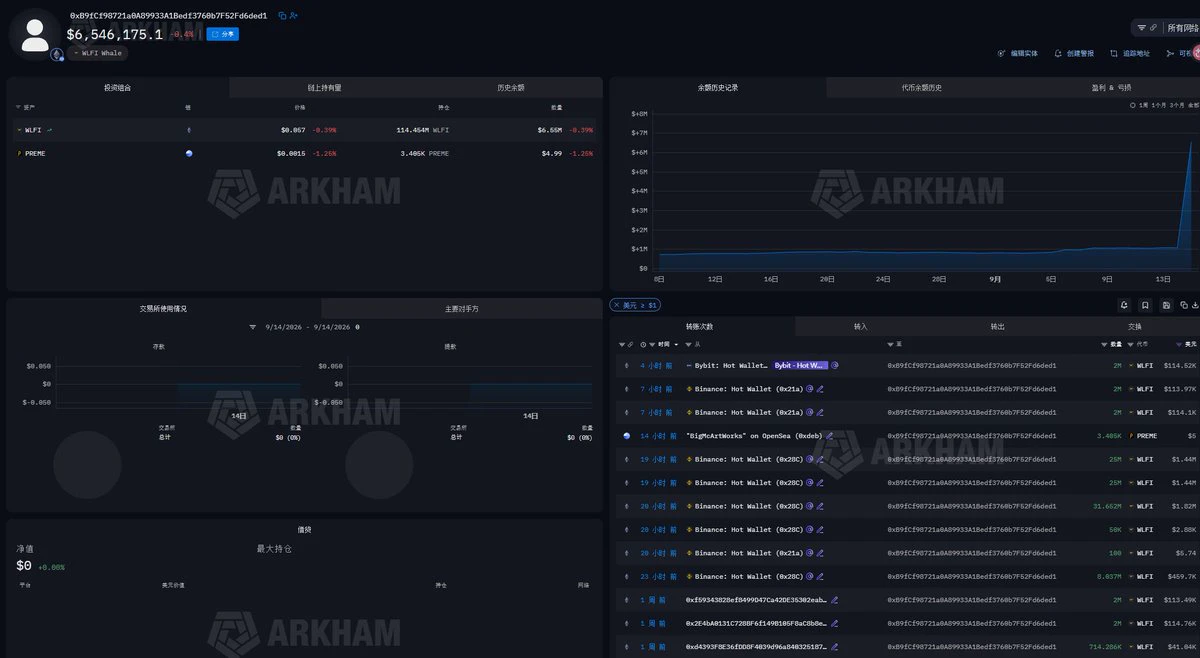The width and height of the screenshot is (1200, 658).
Task: Open the Bybit: Hot Wallet sender link
Action: tap(731, 366)
